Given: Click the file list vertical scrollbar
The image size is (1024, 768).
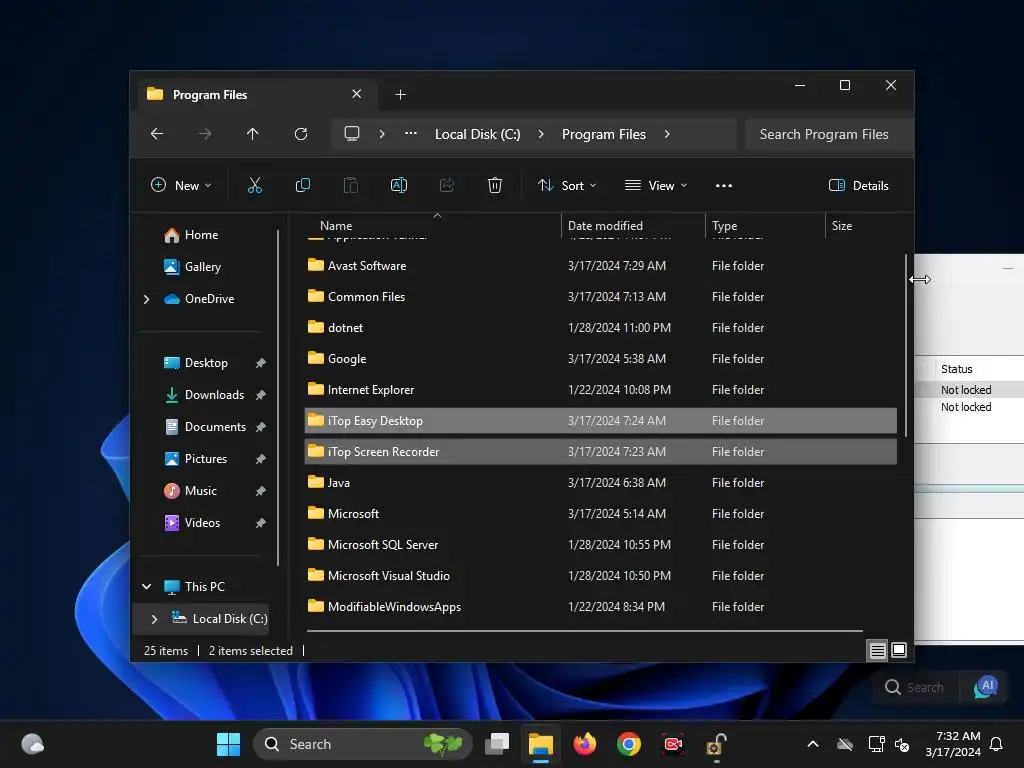Looking at the screenshot, I should pos(906,345).
